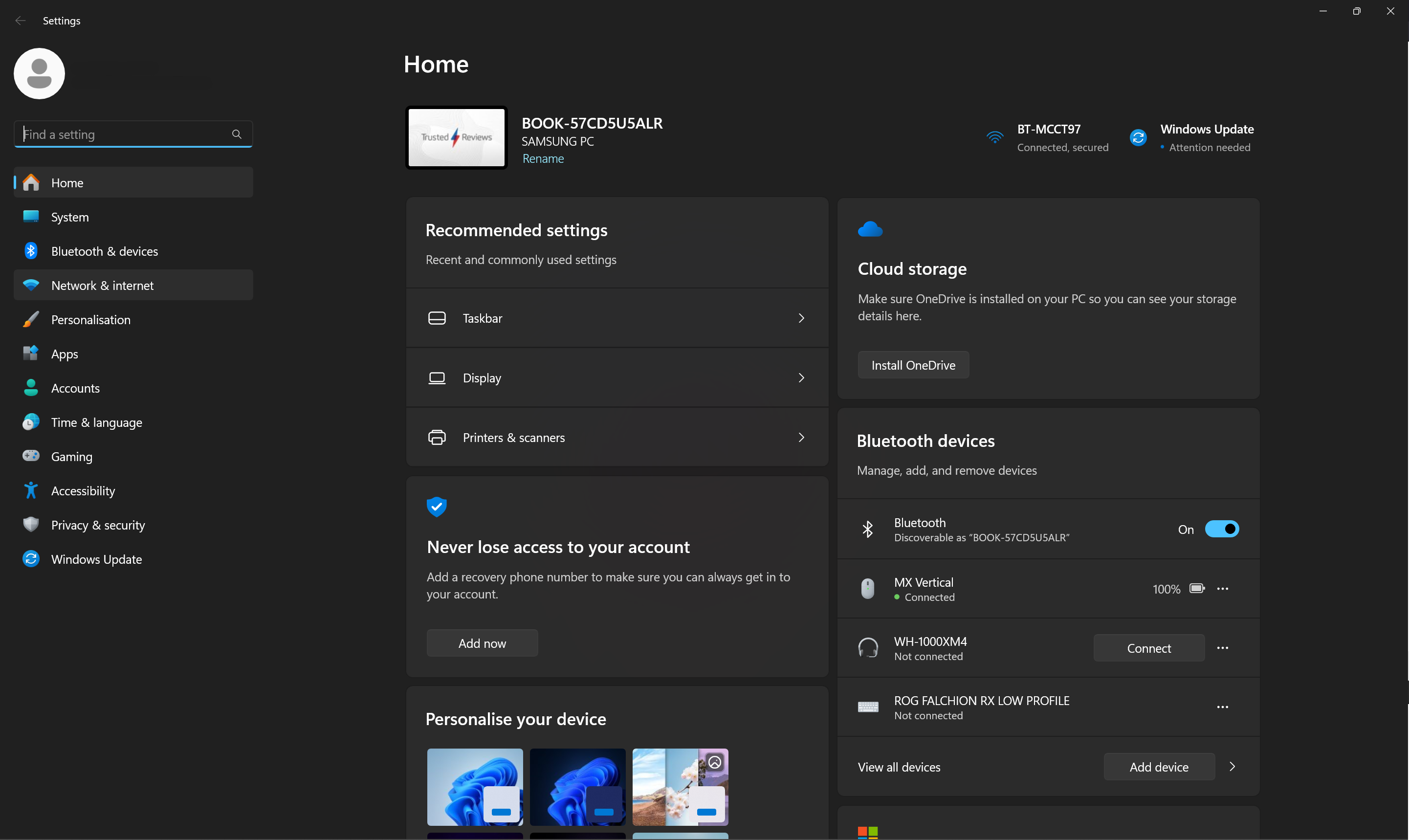Click the ROG FALCHION keyboard icon

pos(868,707)
